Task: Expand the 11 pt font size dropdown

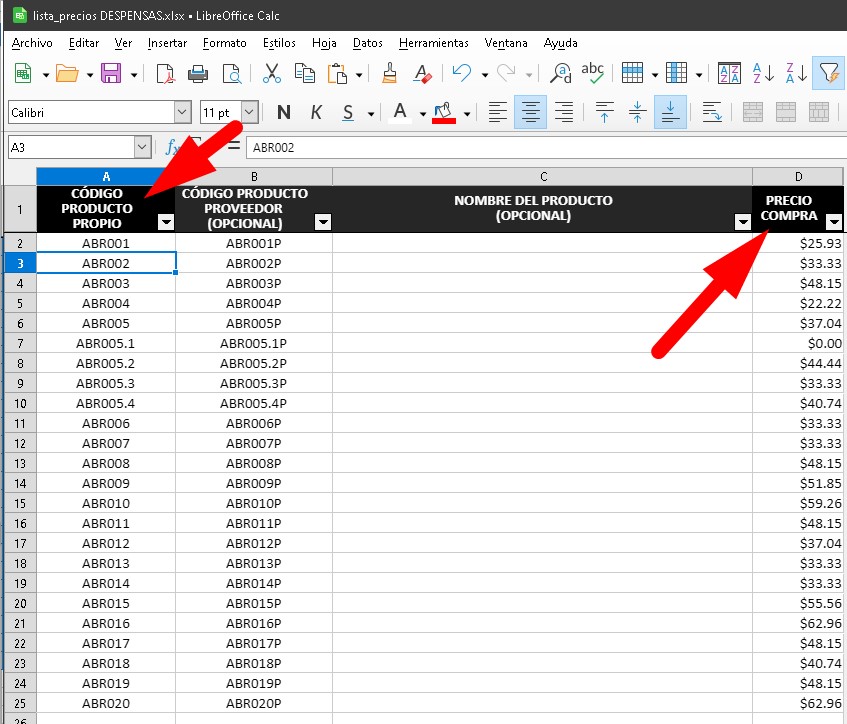Action: 249,112
